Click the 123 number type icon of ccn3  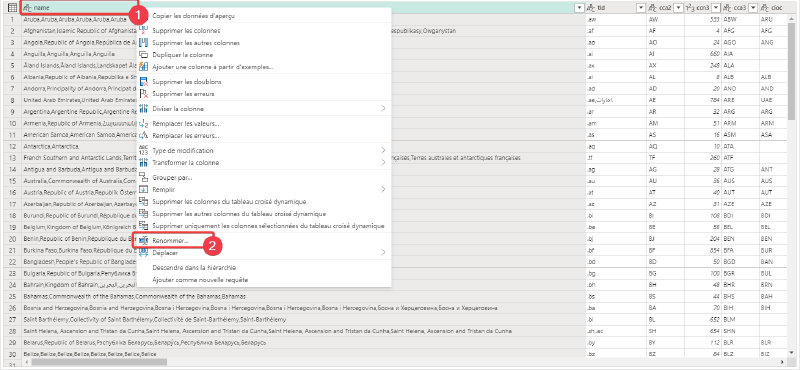[x=690, y=8]
